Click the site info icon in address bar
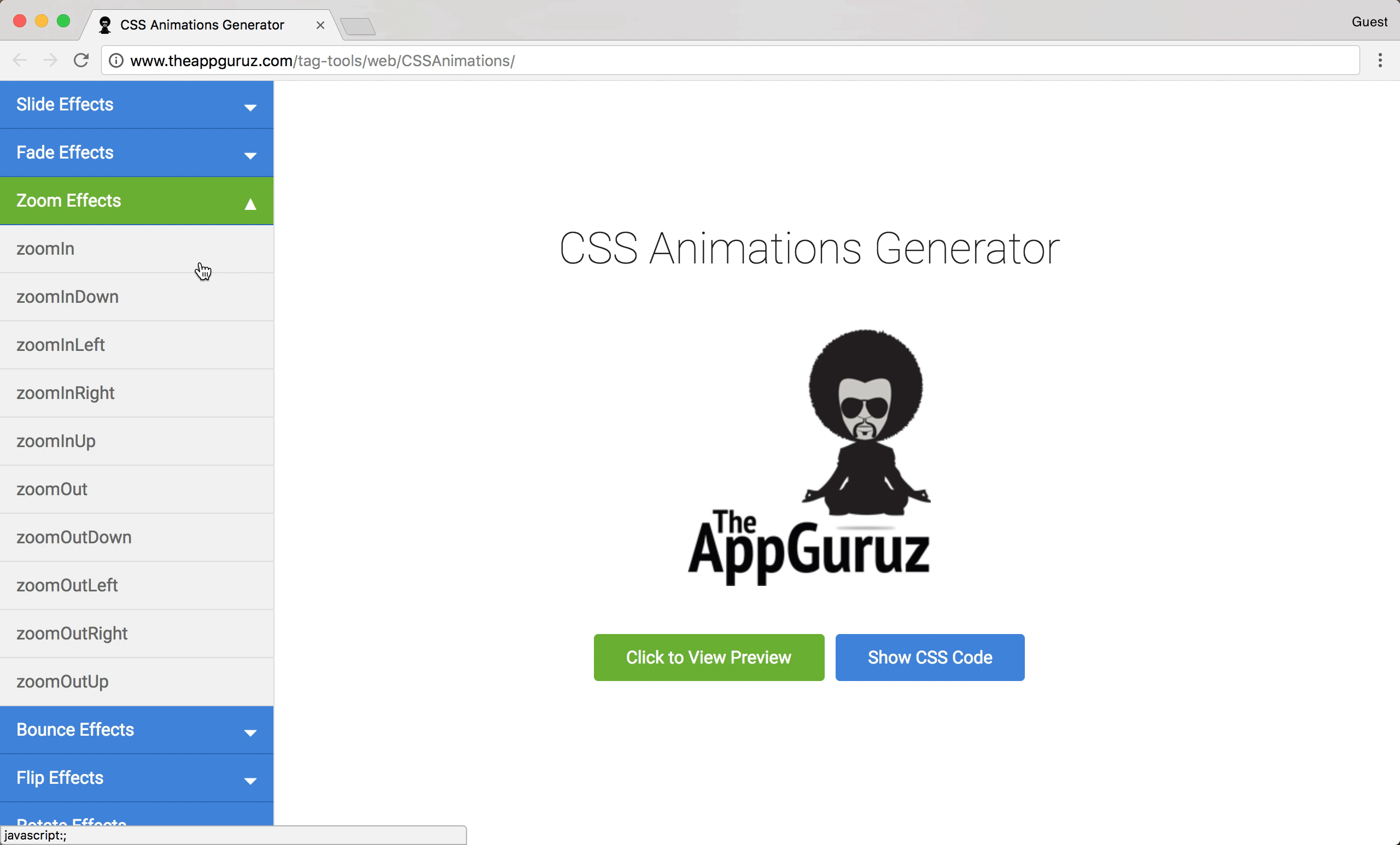This screenshot has width=1400, height=845. pyautogui.click(x=116, y=60)
